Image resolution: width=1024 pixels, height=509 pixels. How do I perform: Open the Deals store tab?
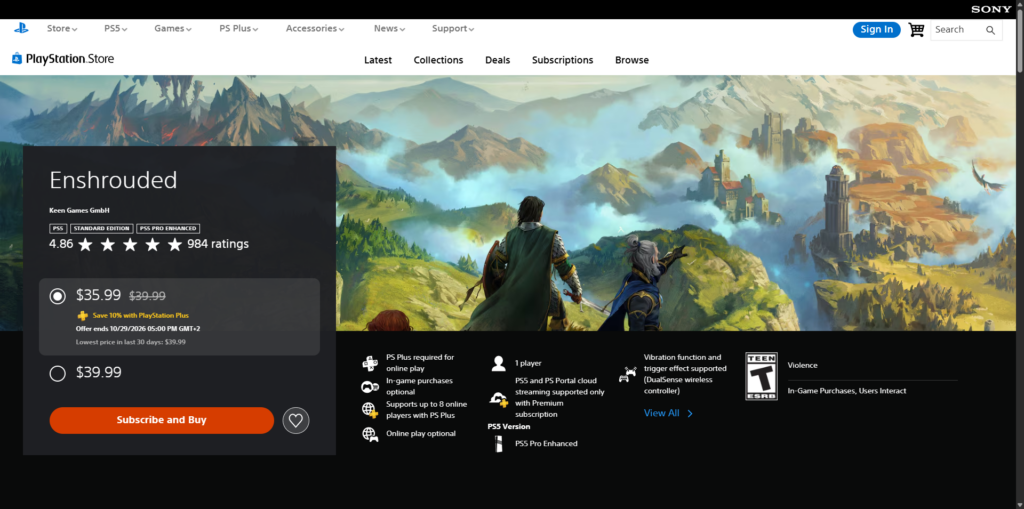coord(498,60)
